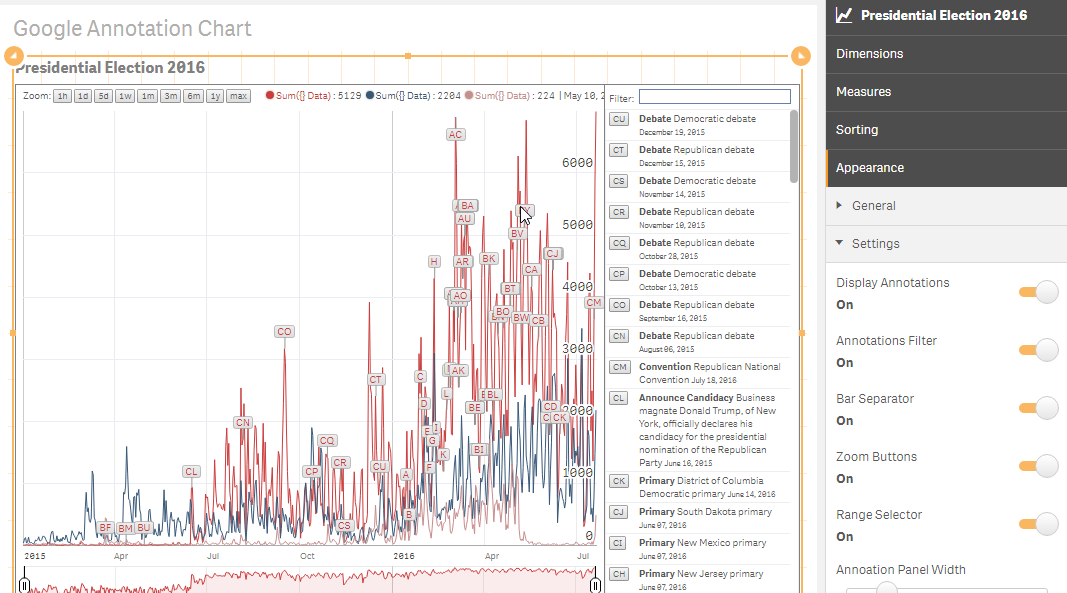
Task: Click the BV annotation marker on chart
Action: coord(517,234)
